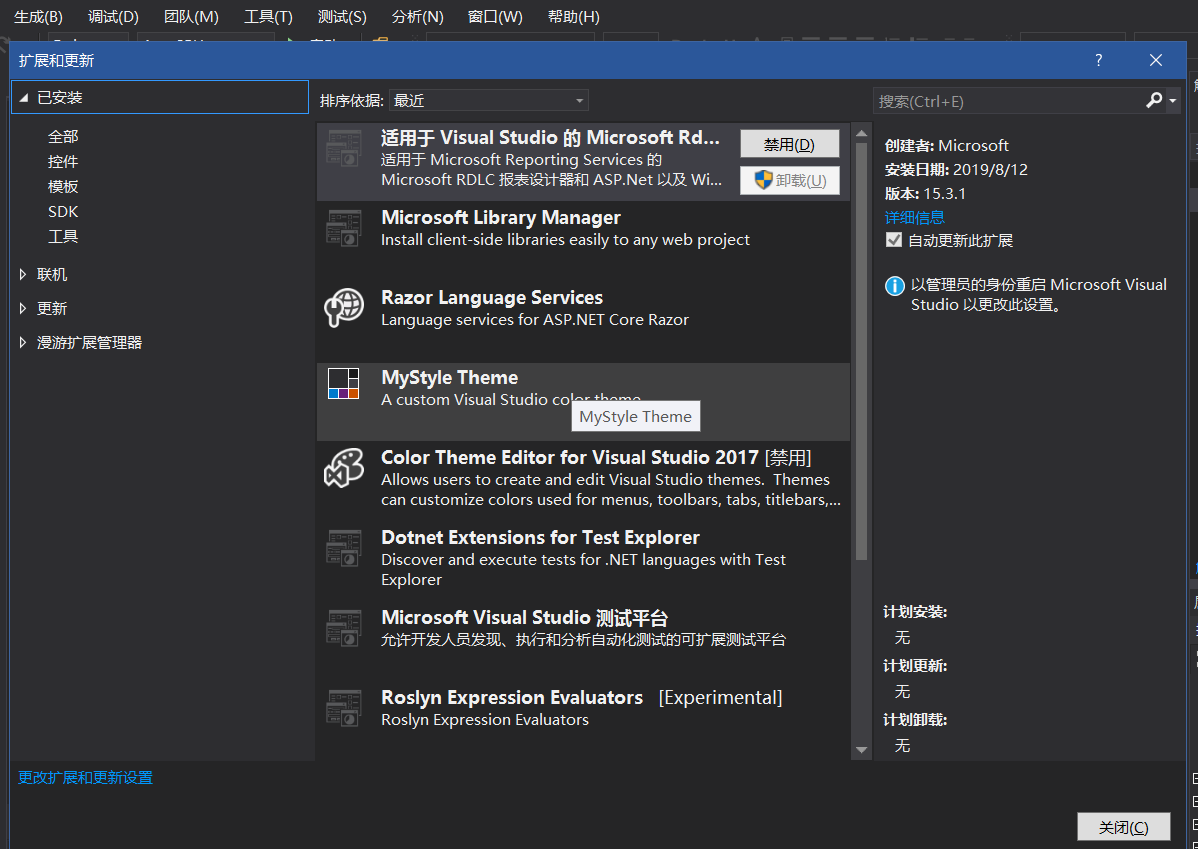The height and width of the screenshot is (849, 1198).
Task: Click the 卸载(U) button
Action: point(789,180)
